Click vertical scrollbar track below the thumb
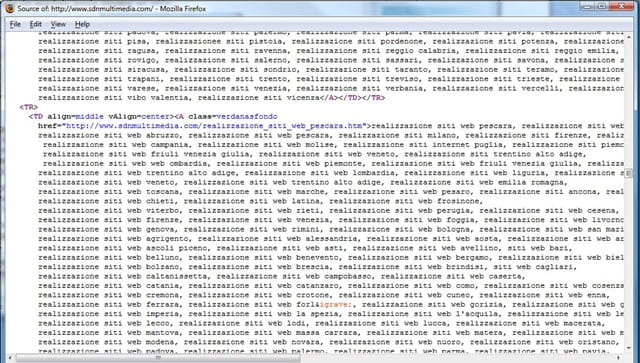 point(629,261)
